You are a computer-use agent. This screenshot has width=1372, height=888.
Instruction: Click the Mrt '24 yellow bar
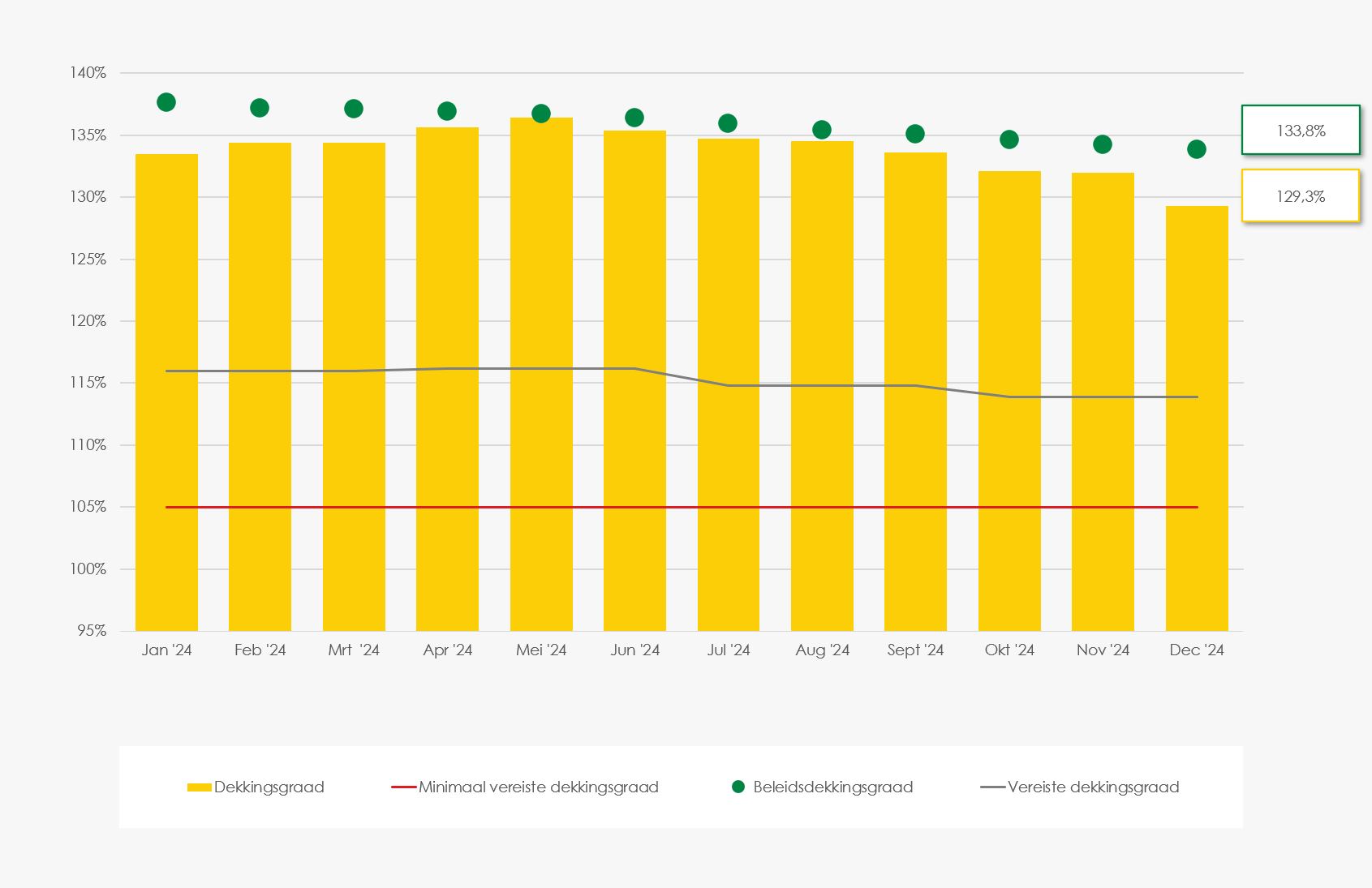tap(354, 387)
